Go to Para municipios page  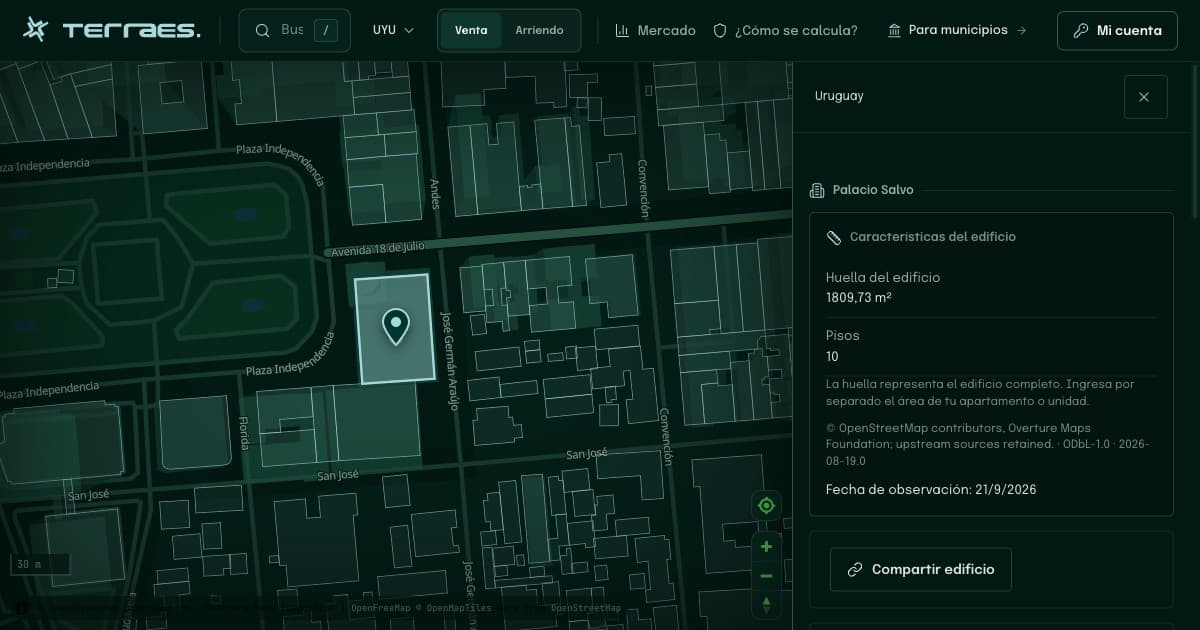pyautogui.click(x=957, y=30)
